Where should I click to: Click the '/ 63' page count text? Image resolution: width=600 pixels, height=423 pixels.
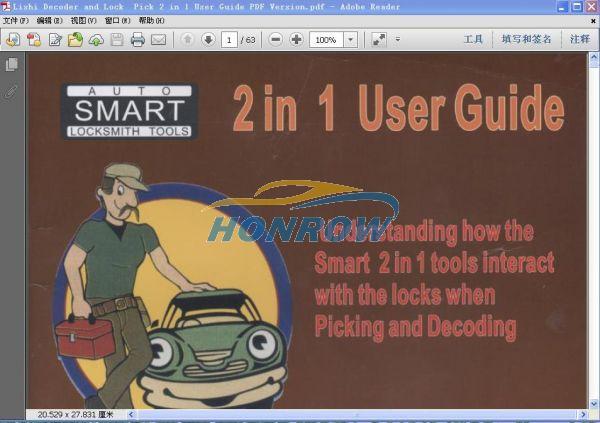(x=248, y=40)
